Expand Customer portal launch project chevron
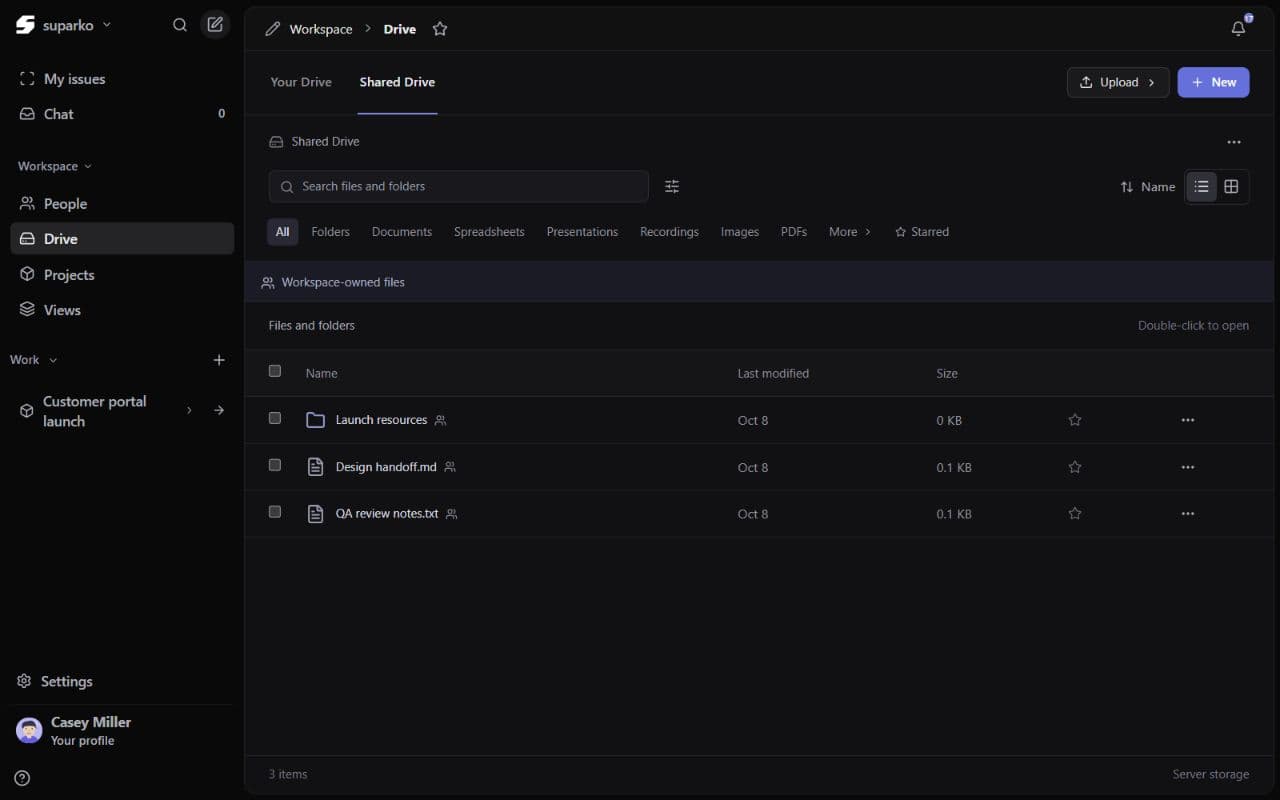The image size is (1280, 800). coord(189,410)
